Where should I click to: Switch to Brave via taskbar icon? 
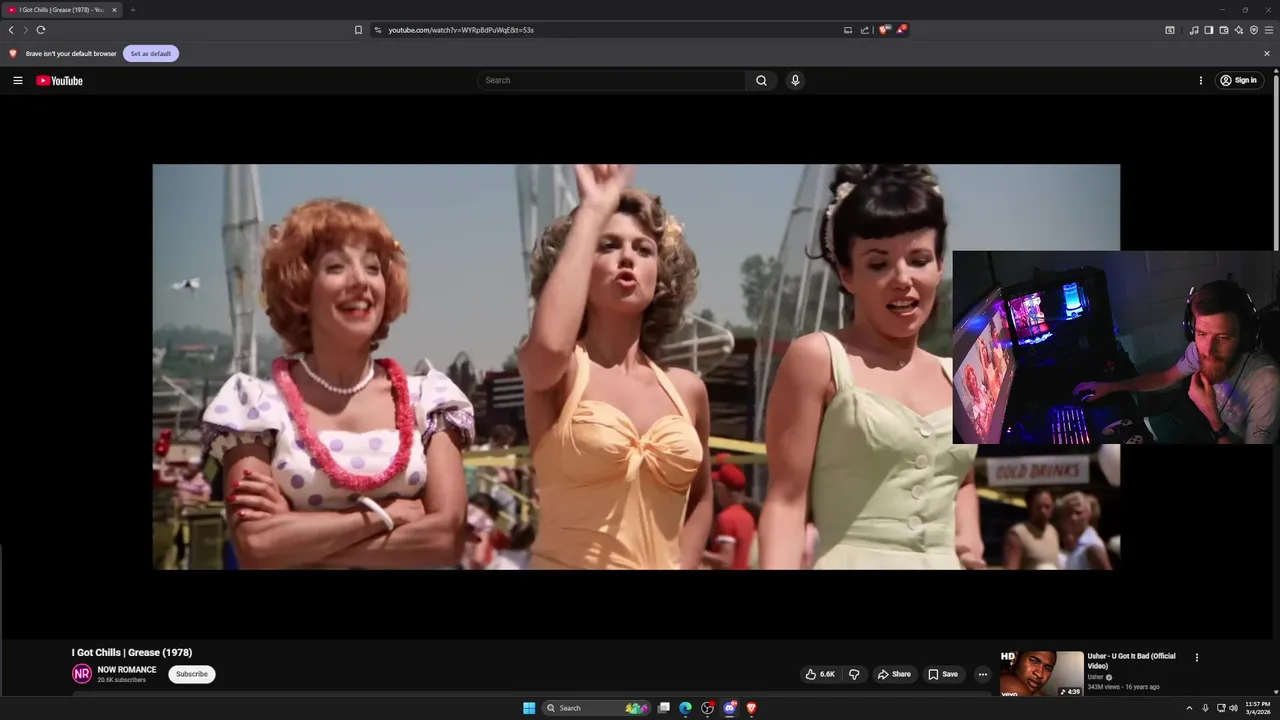751,708
